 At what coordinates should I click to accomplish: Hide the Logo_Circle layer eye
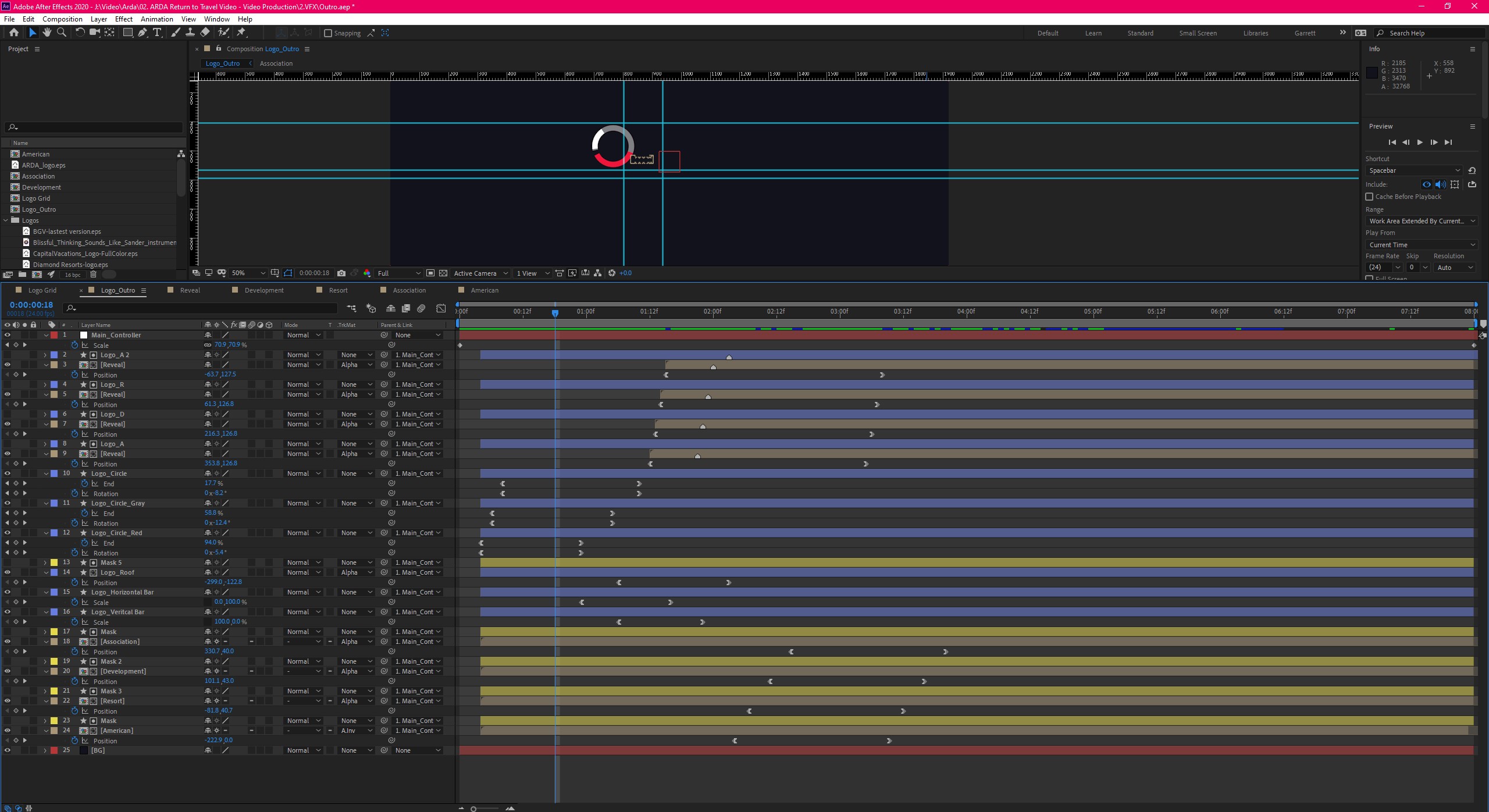(x=7, y=473)
